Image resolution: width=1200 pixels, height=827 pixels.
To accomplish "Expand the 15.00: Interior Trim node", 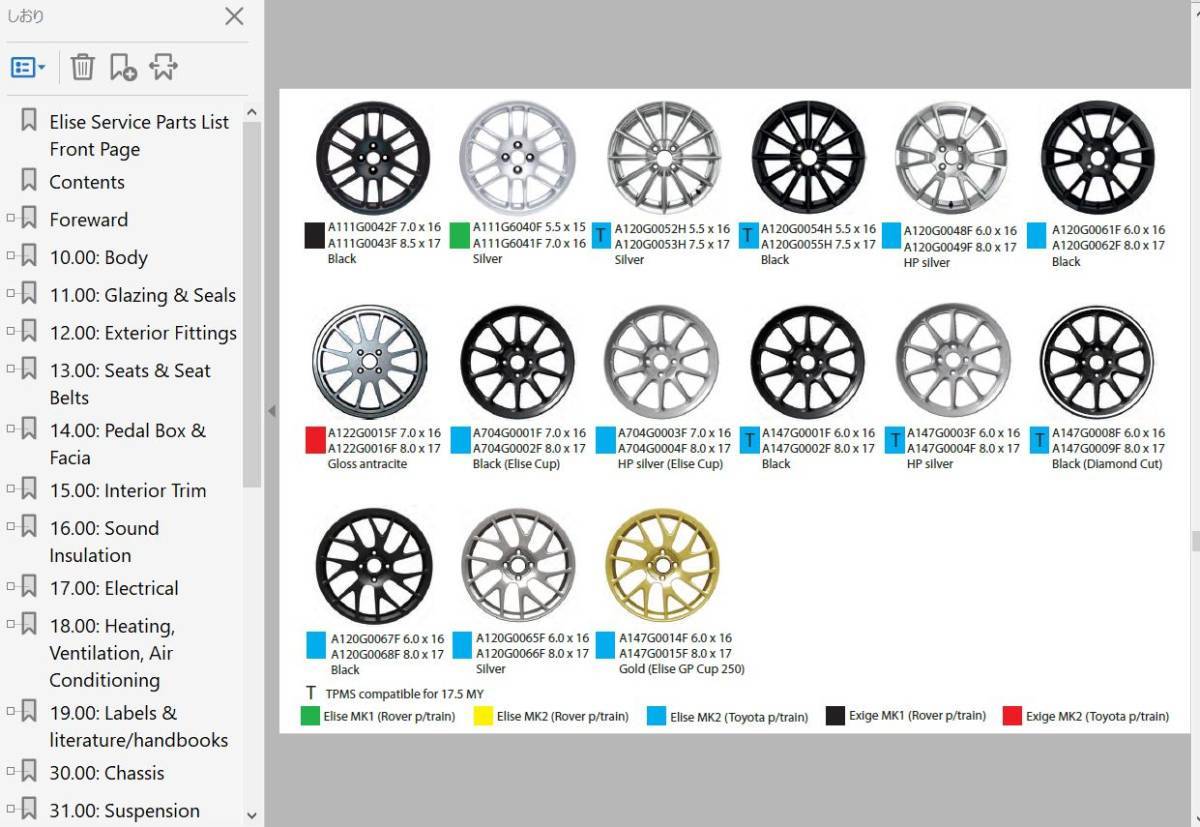I will click(11, 488).
